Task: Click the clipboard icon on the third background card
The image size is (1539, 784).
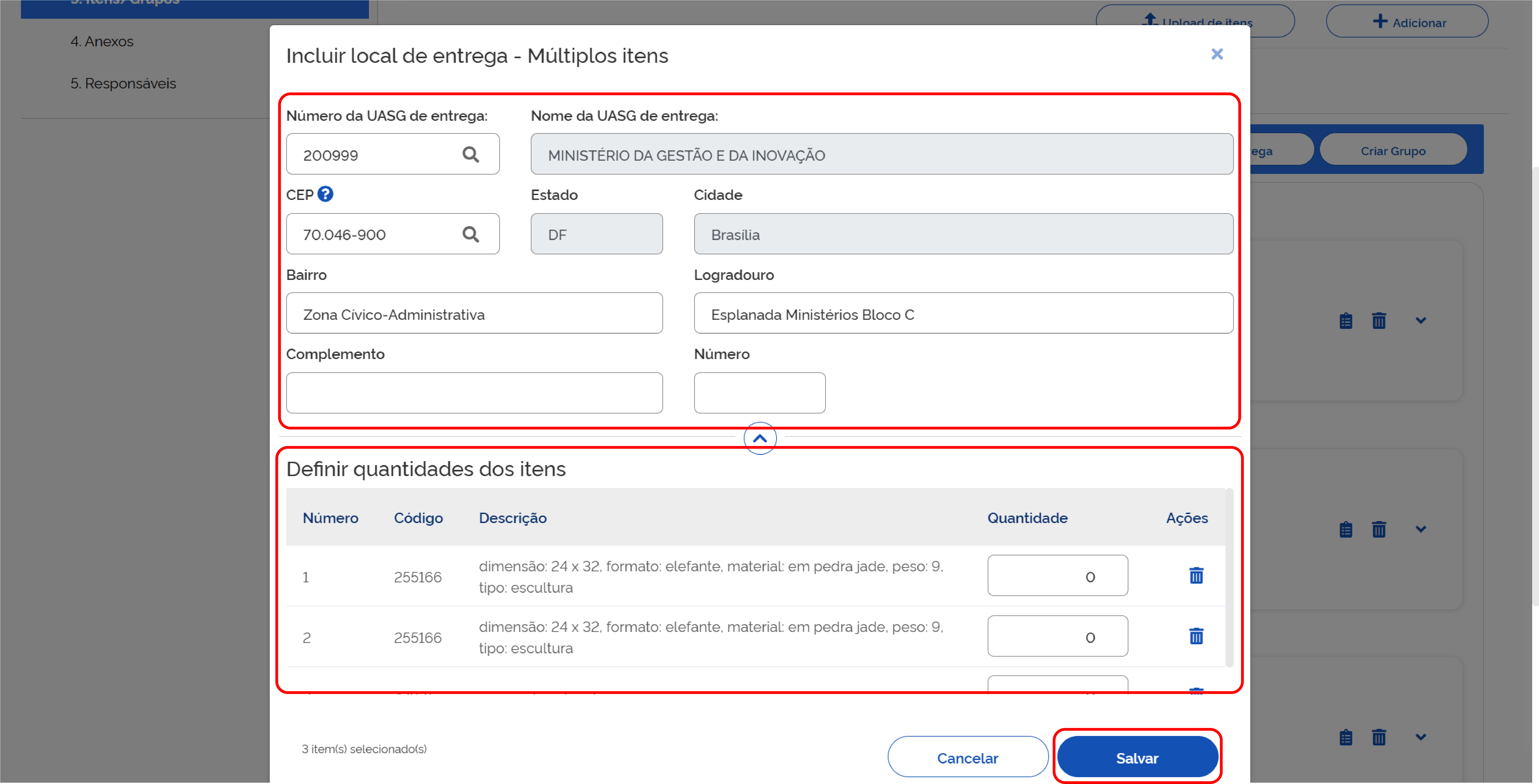Action: [1345, 737]
